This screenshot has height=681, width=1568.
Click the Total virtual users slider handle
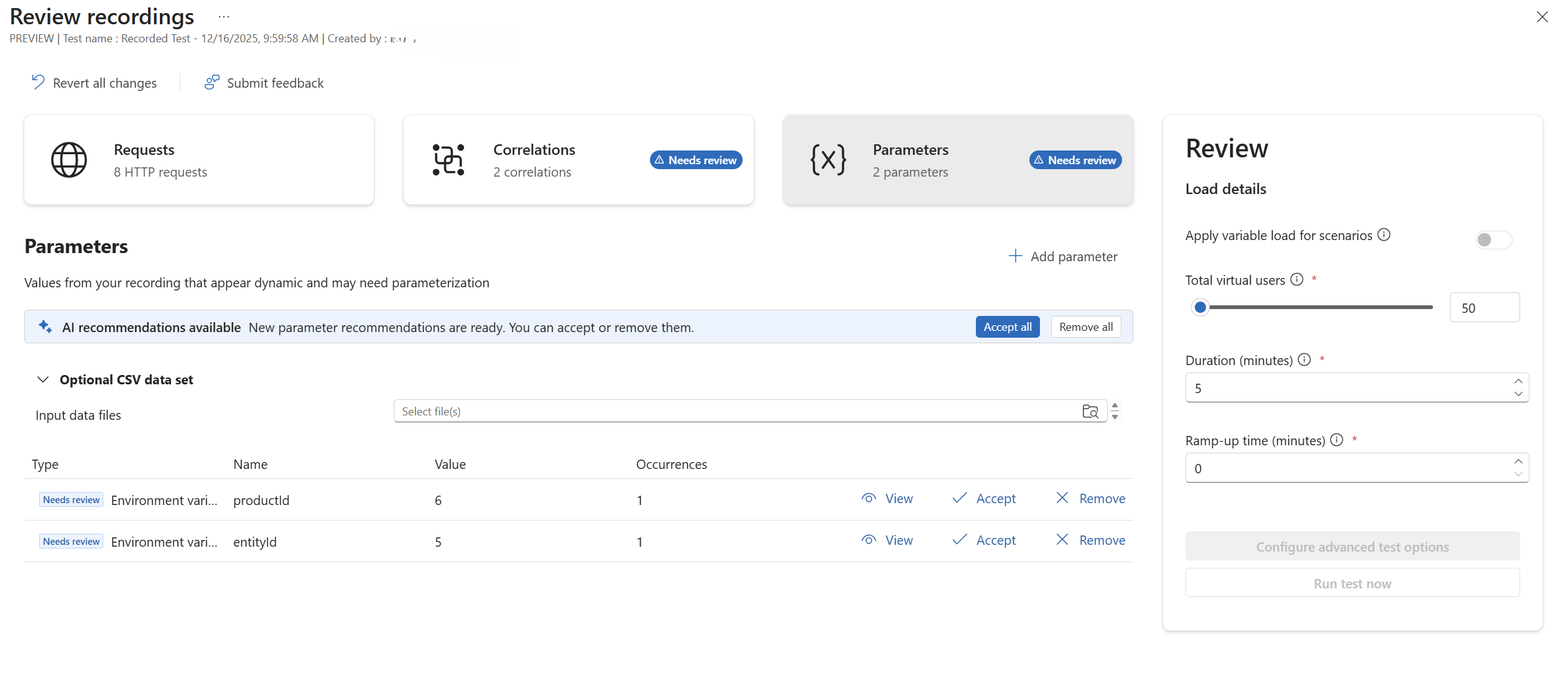[x=1200, y=307]
